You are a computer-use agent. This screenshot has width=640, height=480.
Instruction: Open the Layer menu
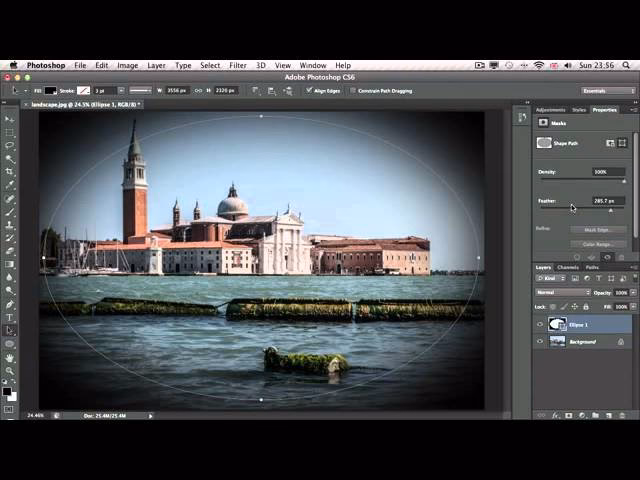click(156, 65)
